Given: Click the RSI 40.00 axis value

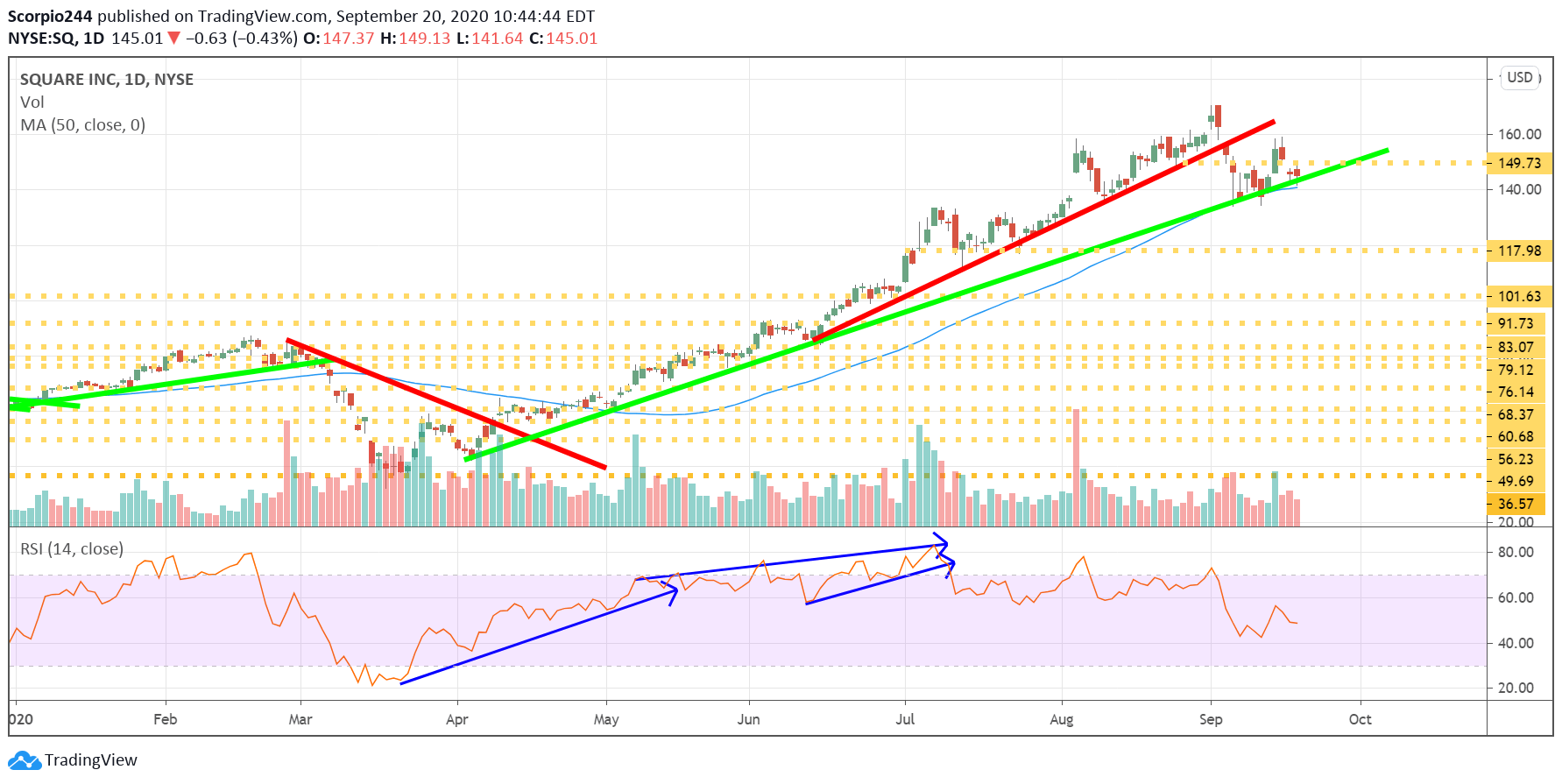Looking at the screenshot, I should click(1516, 644).
